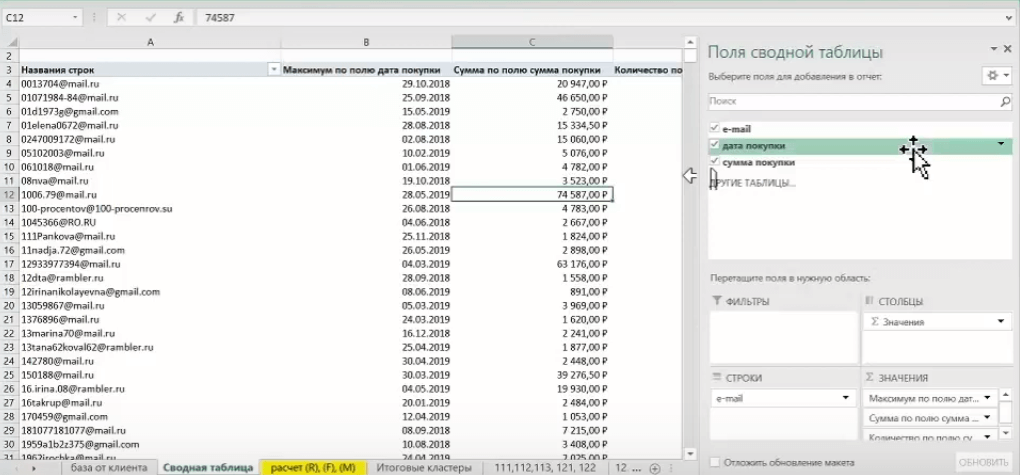Switch to the база от клиента sheet
The height and width of the screenshot is (475, 1020).
point(109,467)
